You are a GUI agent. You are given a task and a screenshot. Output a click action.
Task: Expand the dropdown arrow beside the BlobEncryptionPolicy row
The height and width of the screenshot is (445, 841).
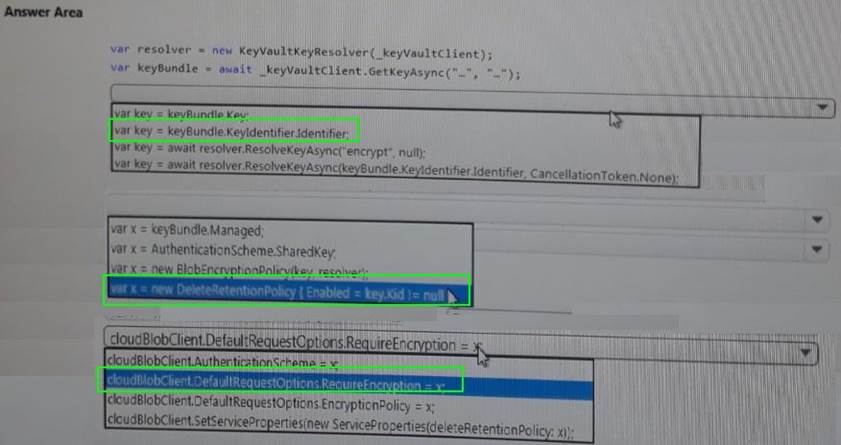click(817, 249)
